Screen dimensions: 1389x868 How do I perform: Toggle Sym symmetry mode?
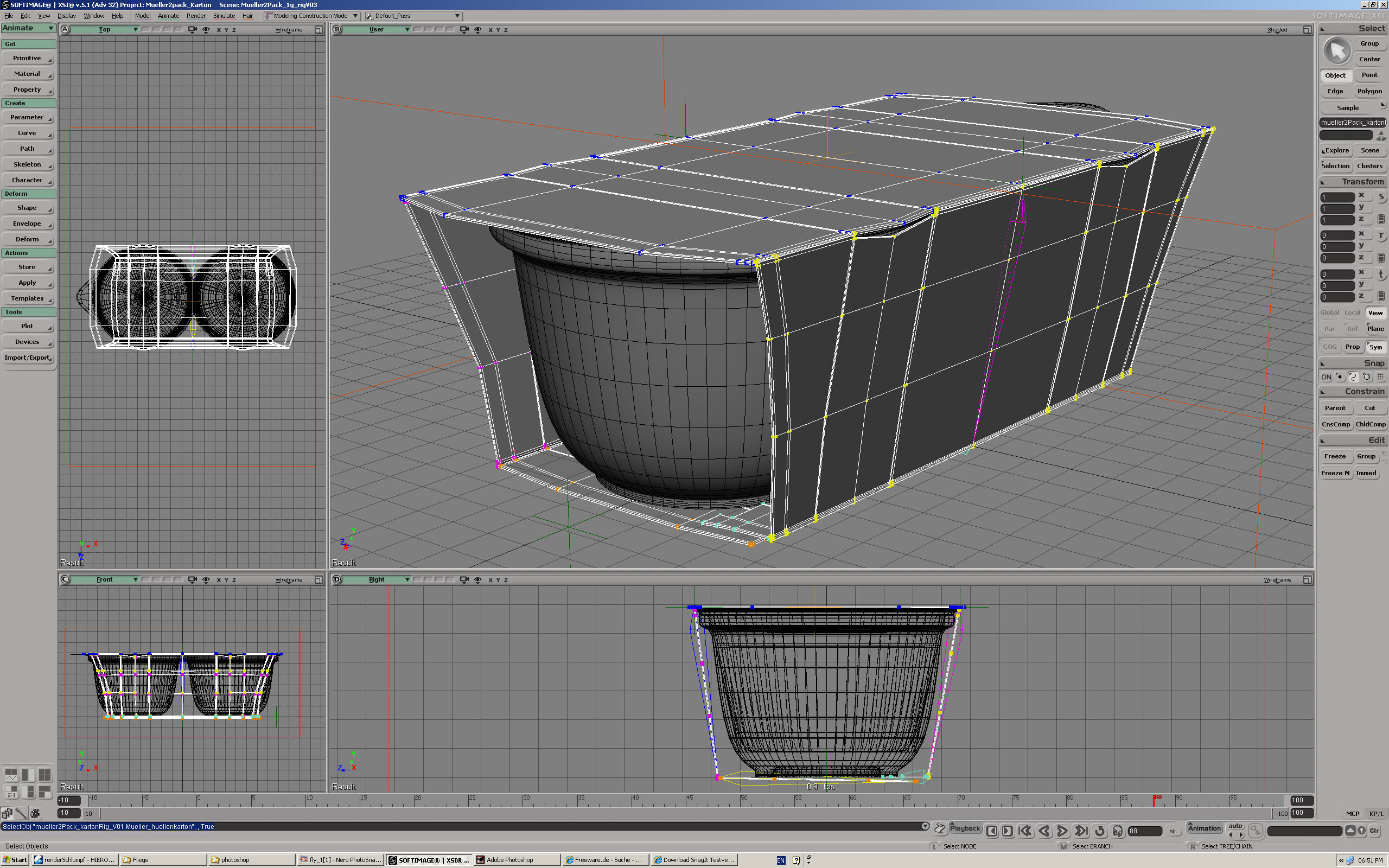coord(1375,347)
